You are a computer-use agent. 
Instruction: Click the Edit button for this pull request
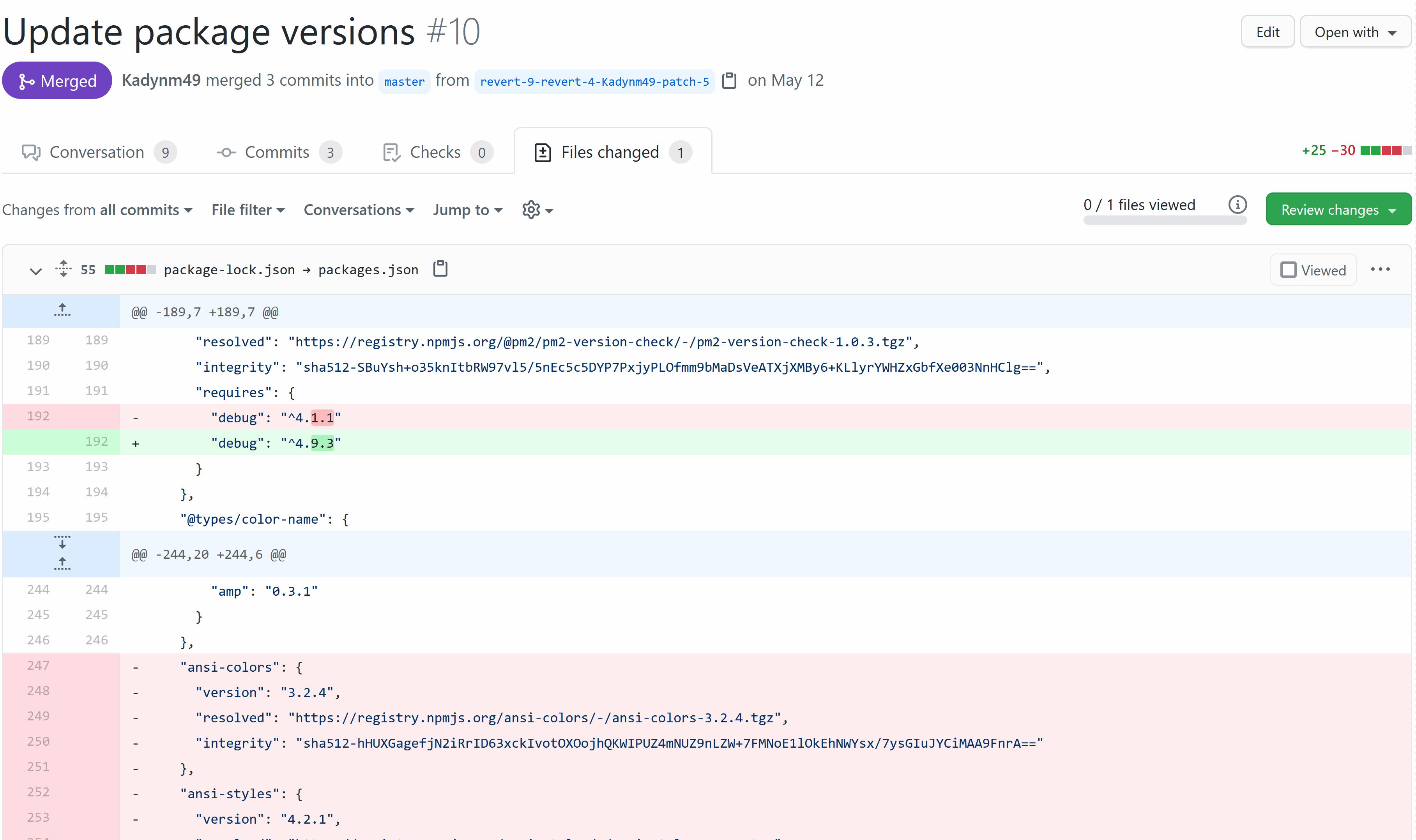1267,32
